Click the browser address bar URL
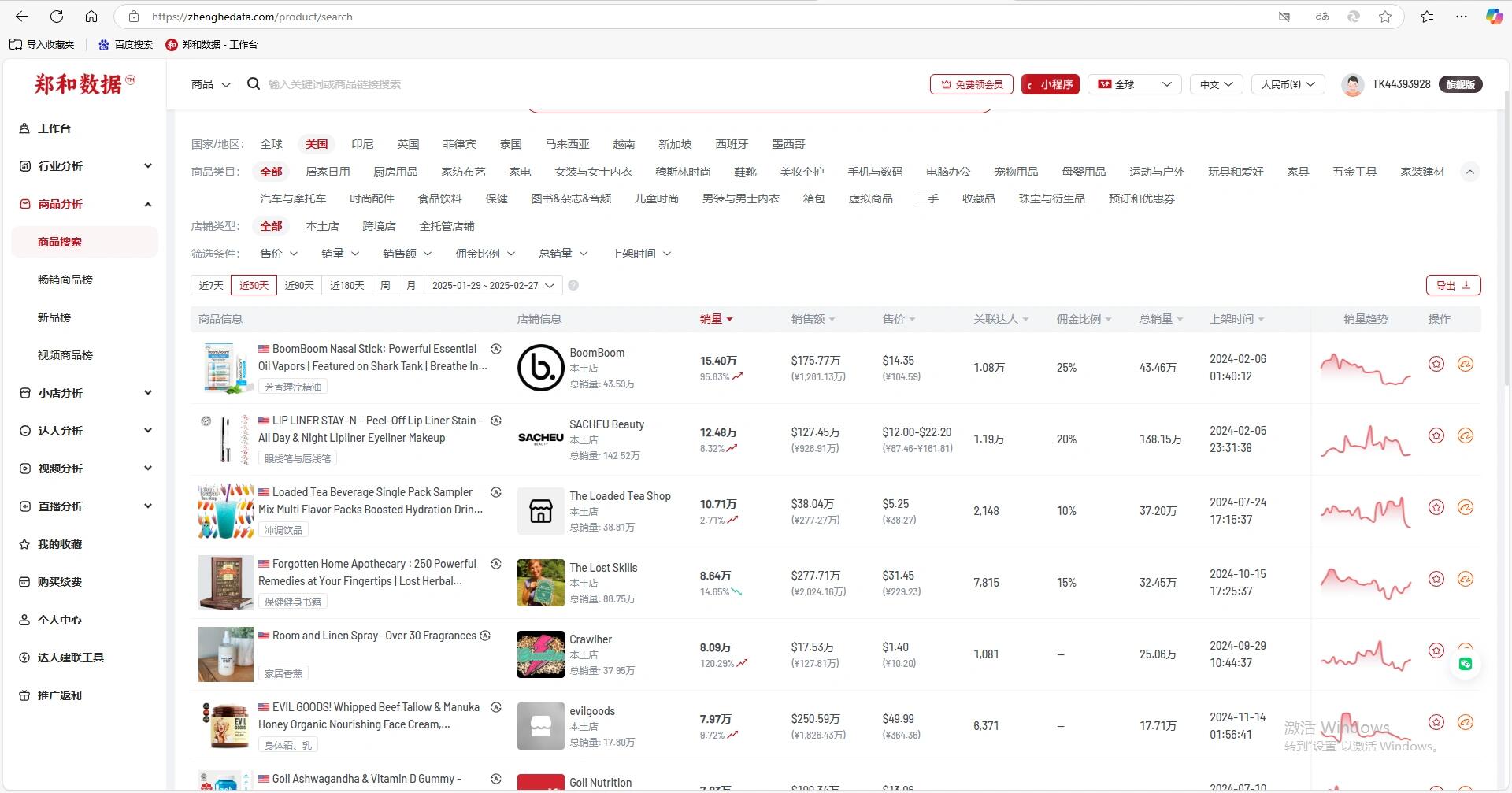This screenshot has width=1512, height=793. click(x=252, y=17)
